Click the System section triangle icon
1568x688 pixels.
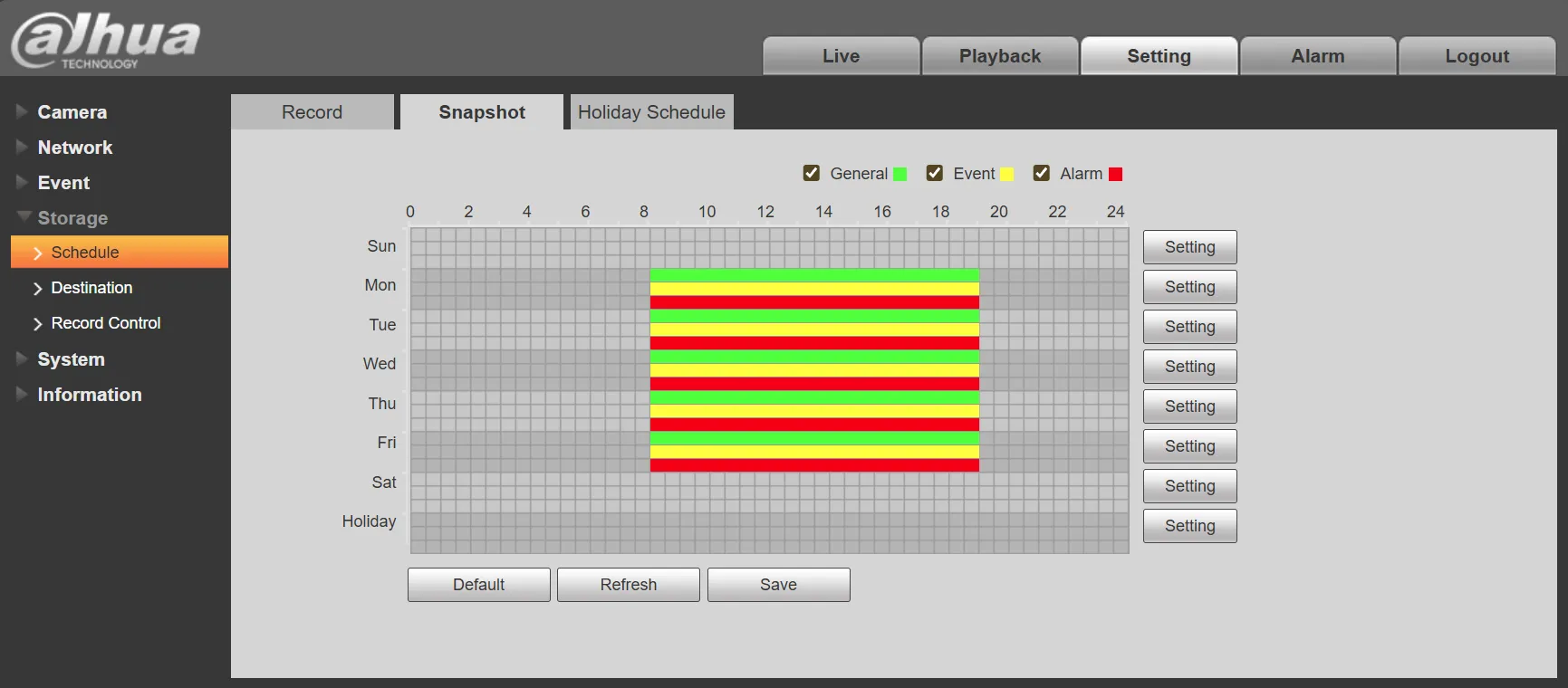(x=22, y=358)
